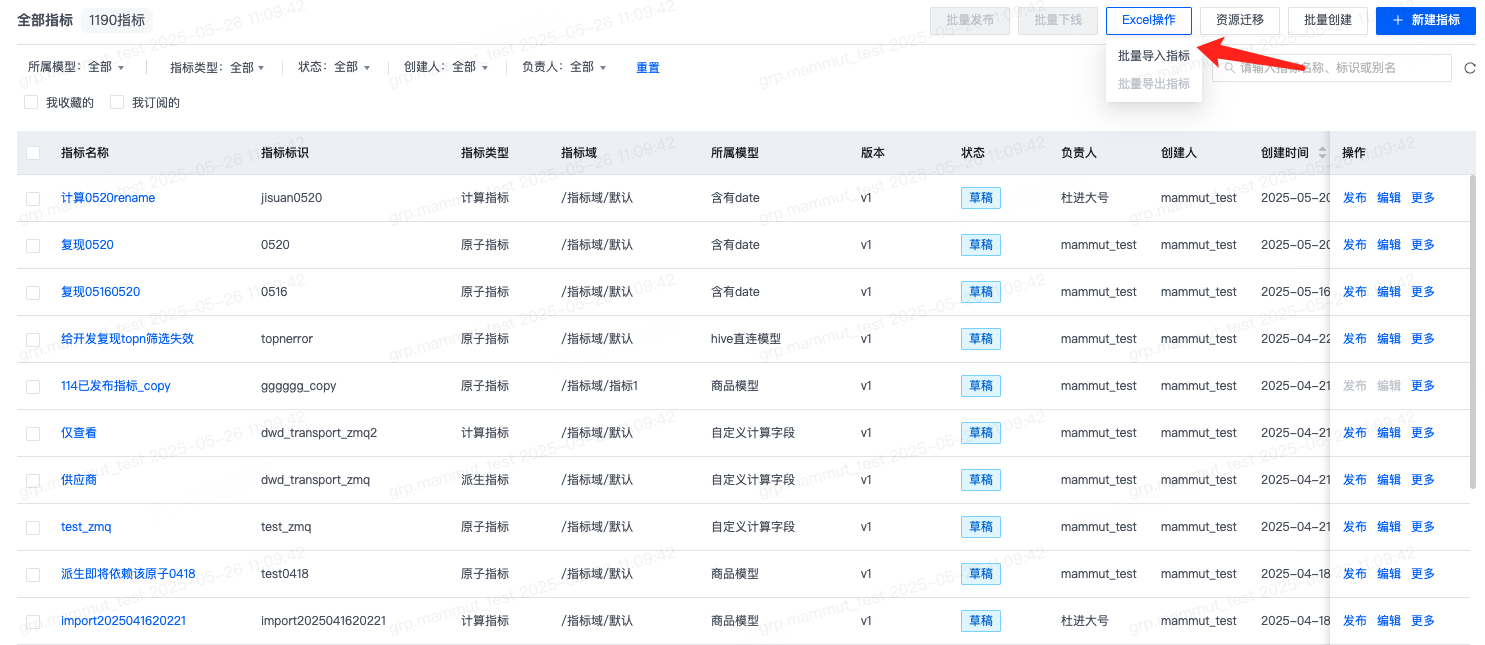Click the hive直连模型 cell

point(746,339)
